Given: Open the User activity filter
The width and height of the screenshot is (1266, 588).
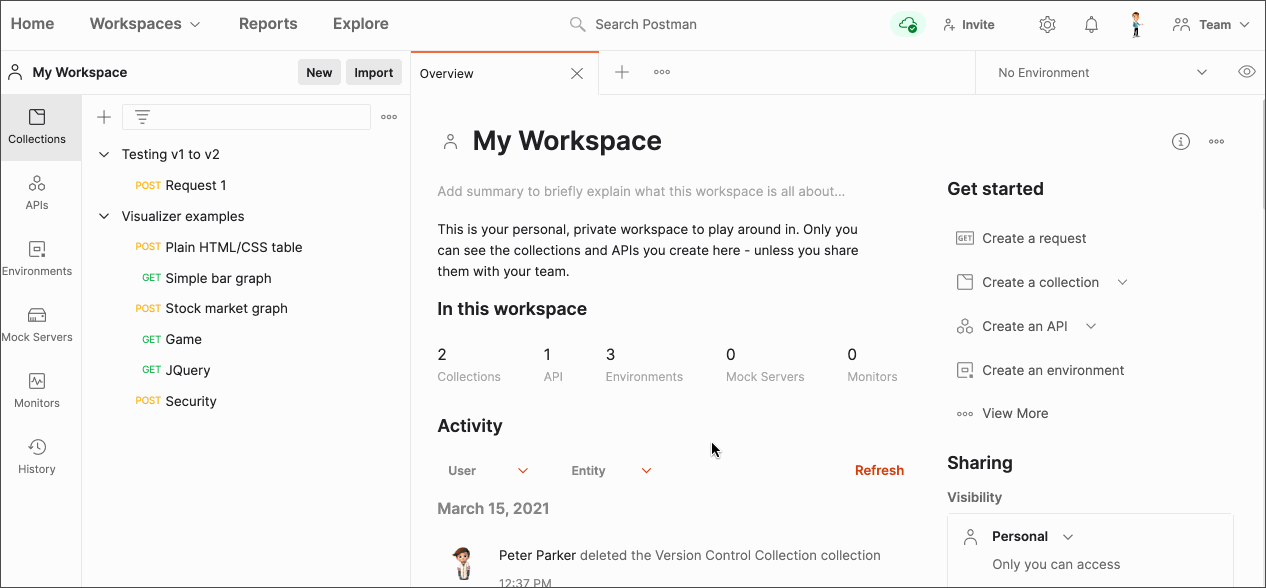Looking at the screenshot, I should pyautogui.click(x=488, y=470).
